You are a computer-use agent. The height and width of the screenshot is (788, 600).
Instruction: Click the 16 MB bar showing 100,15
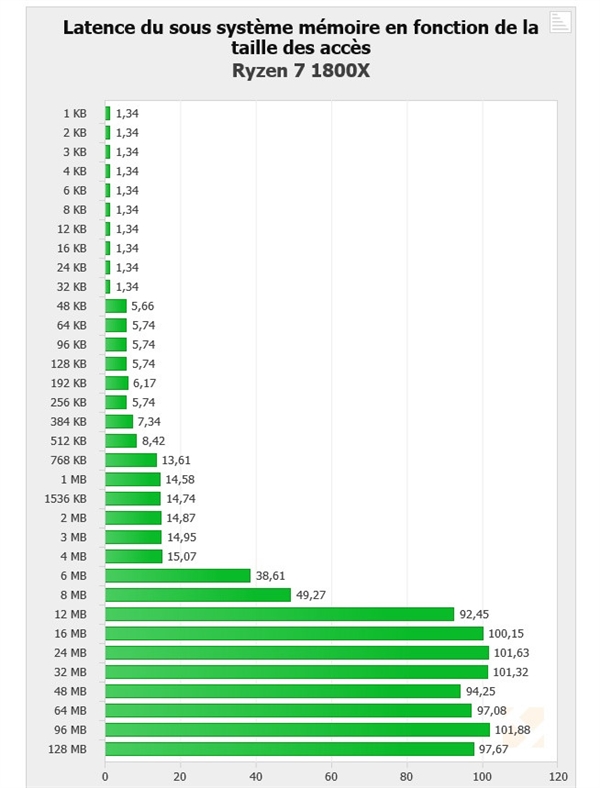pos(294,633)
